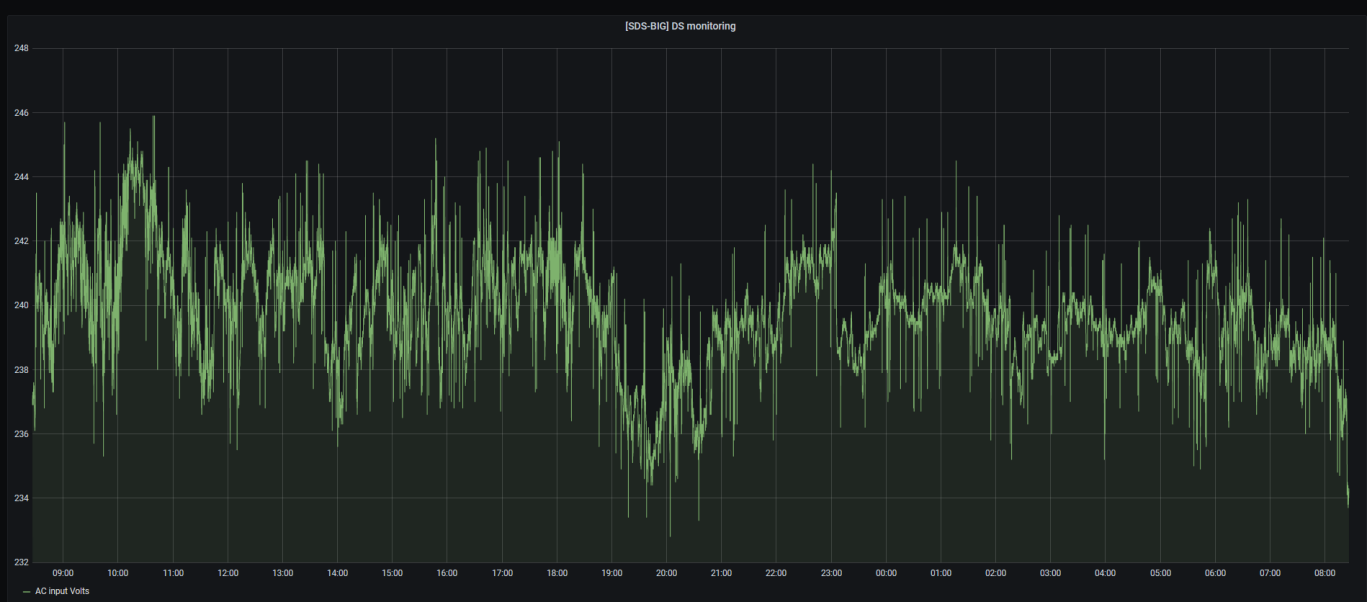Screen dimensions: 1367x602
Task: Click the 10:00 time axis label
Action: [117, 573]
